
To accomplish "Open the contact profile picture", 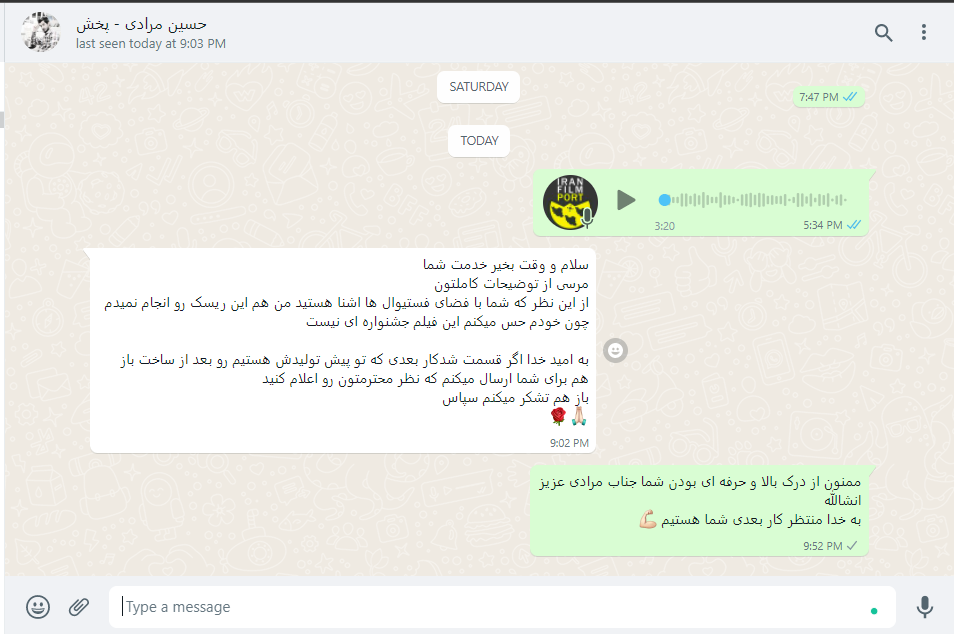I will tap(41, 32).
